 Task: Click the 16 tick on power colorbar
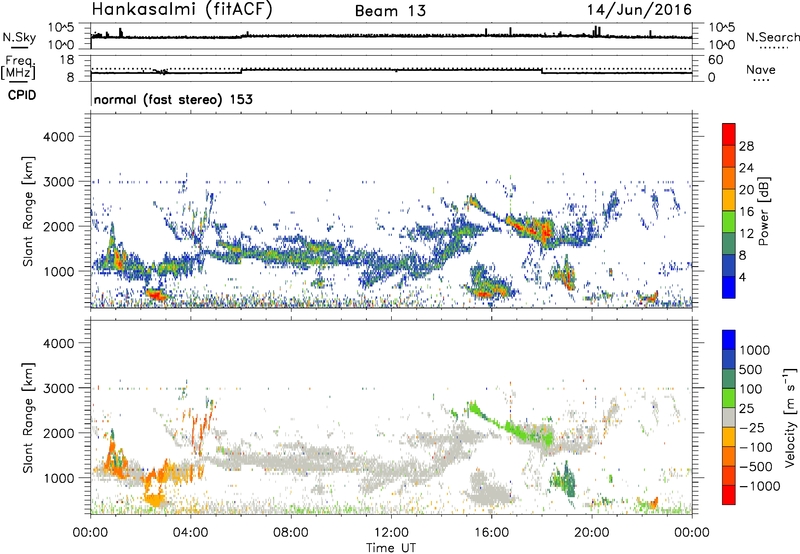point(746,212)
